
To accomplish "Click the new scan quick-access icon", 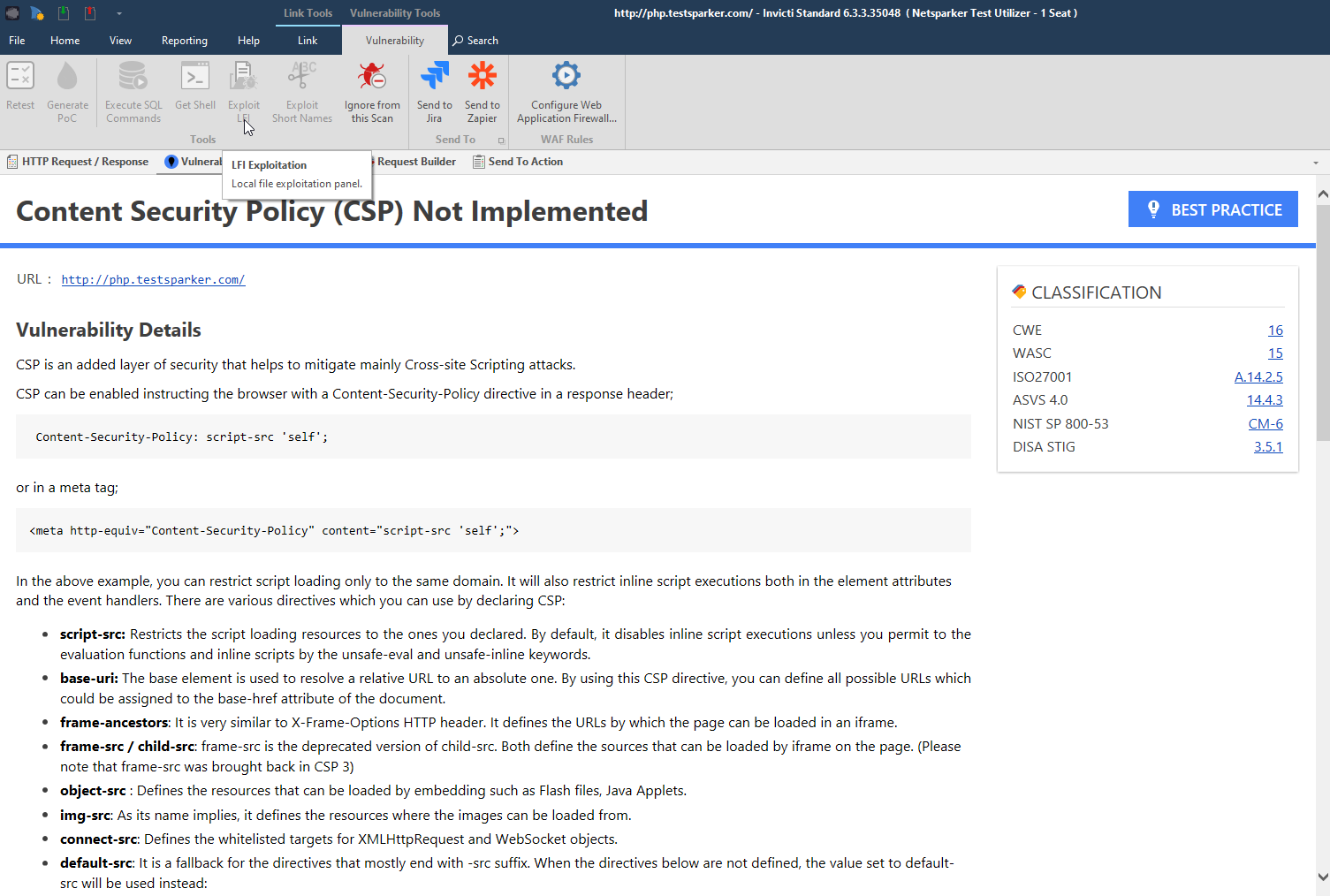I will [37, 13].
